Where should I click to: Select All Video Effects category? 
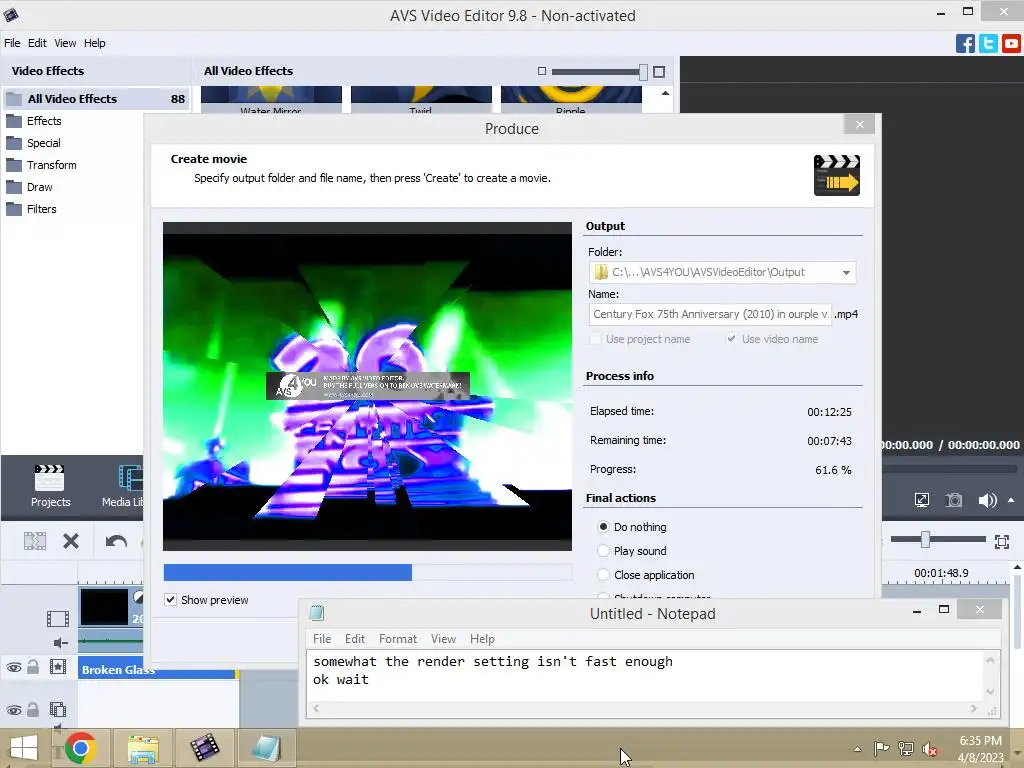[x=96, y=99]
